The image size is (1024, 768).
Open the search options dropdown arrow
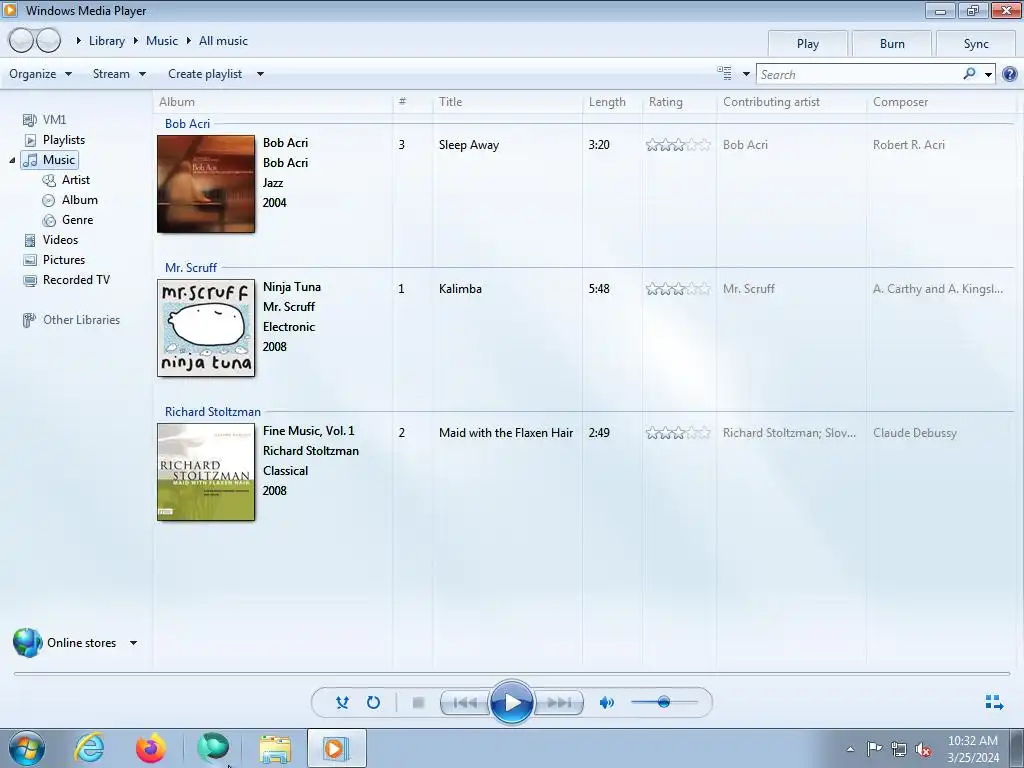tap(989, 74)
